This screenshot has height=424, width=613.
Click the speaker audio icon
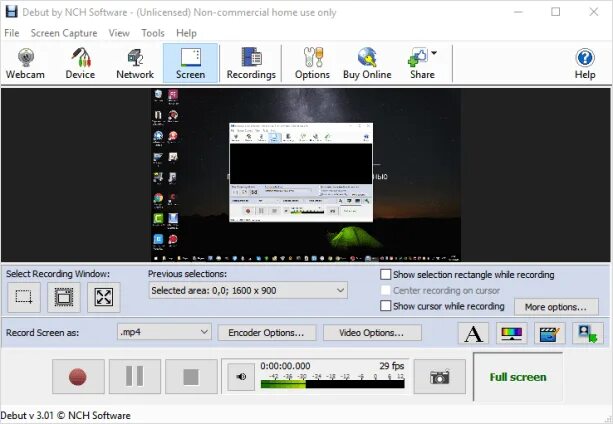[x=241, y=377]
